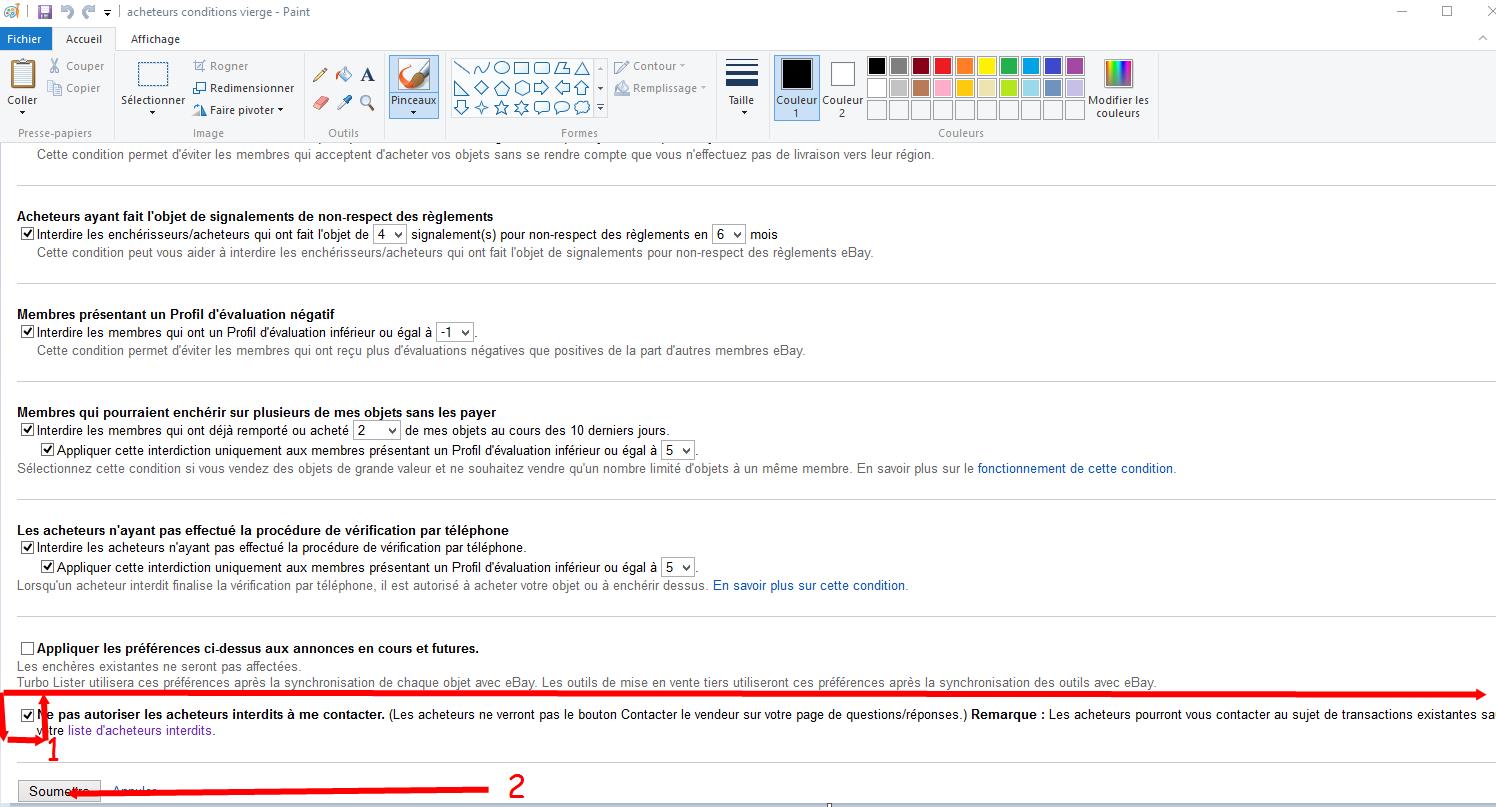
Task: Click the Coller clipboard icon
Action: pos(22,75)
